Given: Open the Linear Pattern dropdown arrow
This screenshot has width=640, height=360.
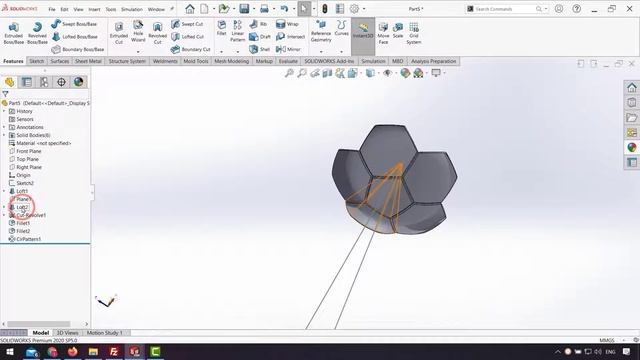Looking at the screenshot, I should pos(238,52).
